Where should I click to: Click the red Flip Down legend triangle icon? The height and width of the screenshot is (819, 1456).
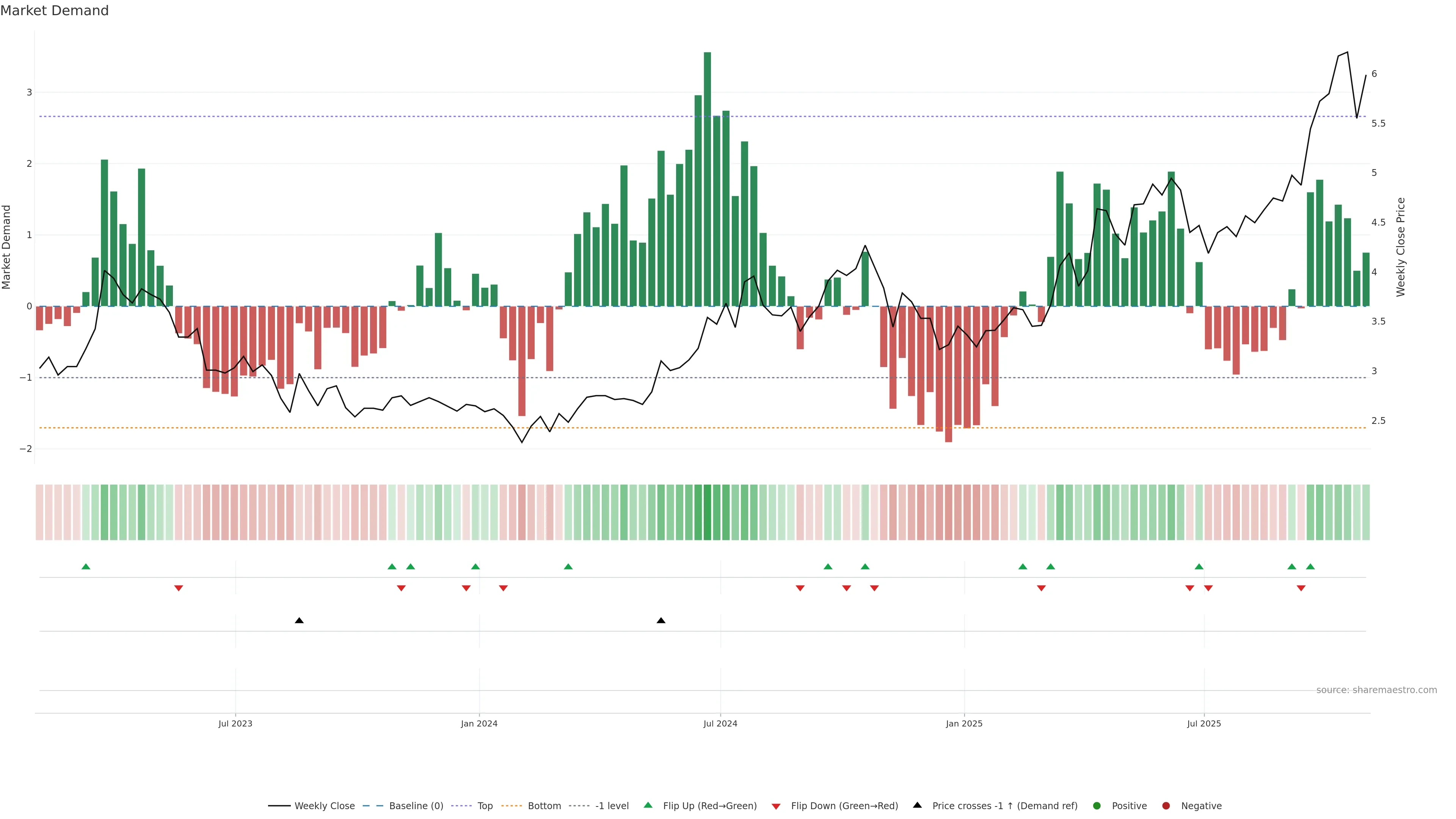[776, 806]
